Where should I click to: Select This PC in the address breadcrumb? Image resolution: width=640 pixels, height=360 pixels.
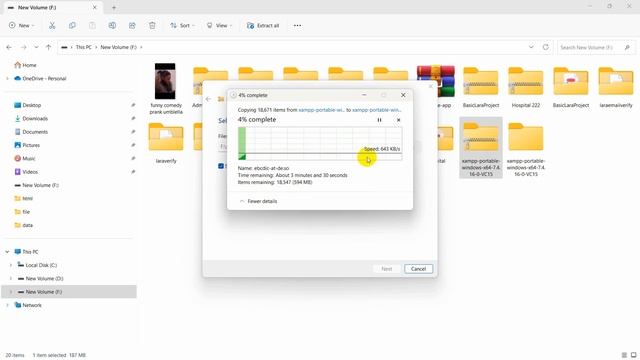84,47
